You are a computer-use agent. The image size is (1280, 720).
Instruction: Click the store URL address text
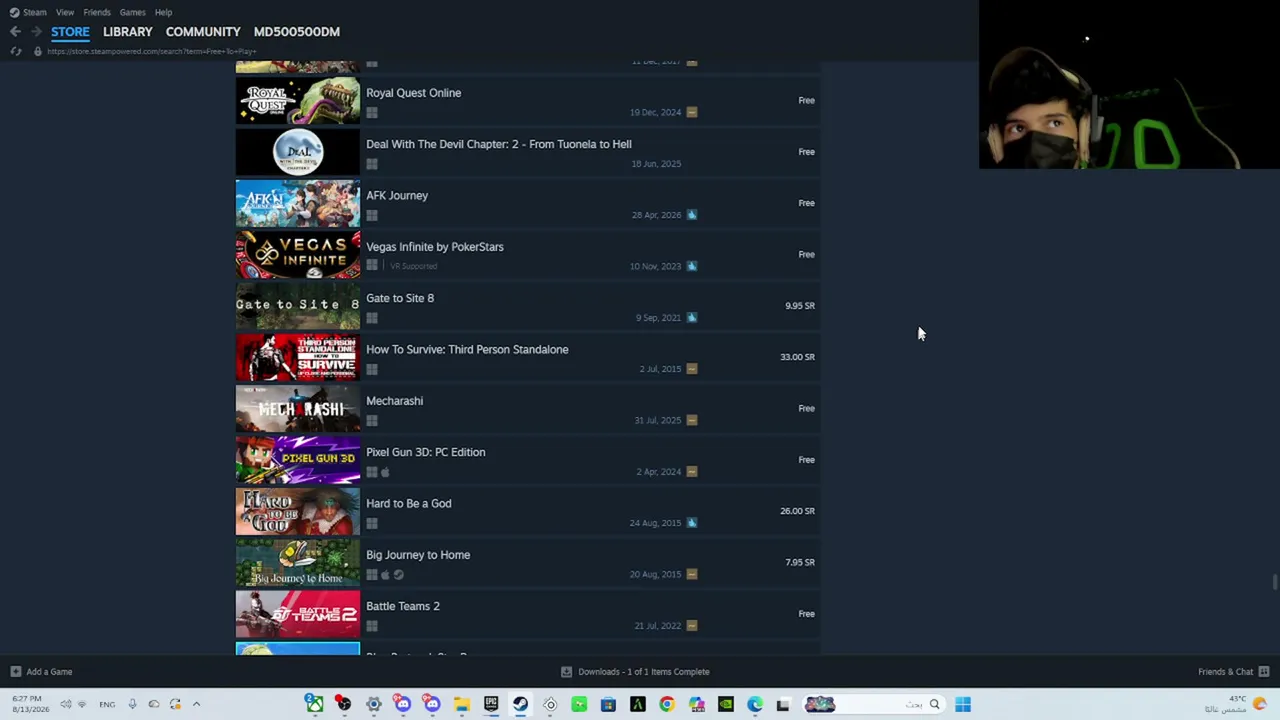[151, 51]
